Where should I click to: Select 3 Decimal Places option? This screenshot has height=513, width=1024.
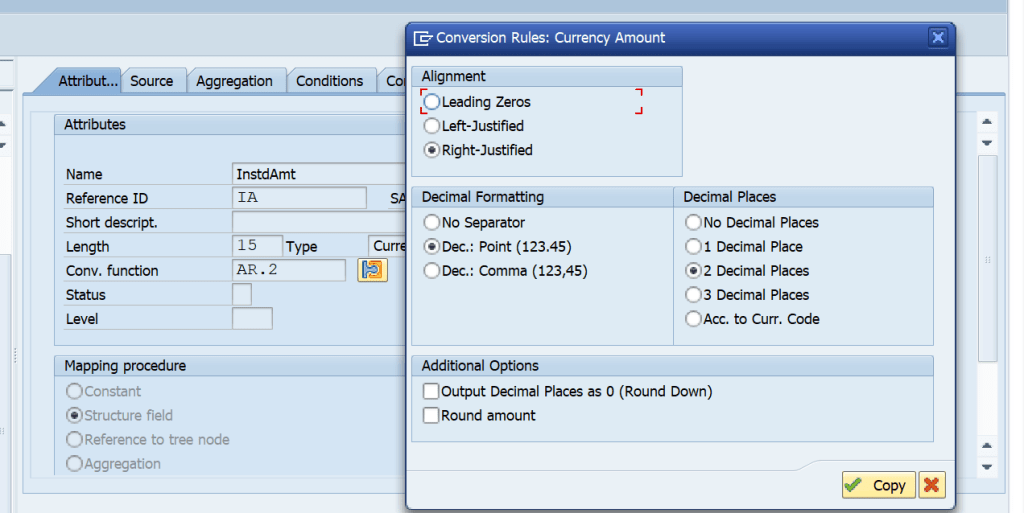click(693, 295)
